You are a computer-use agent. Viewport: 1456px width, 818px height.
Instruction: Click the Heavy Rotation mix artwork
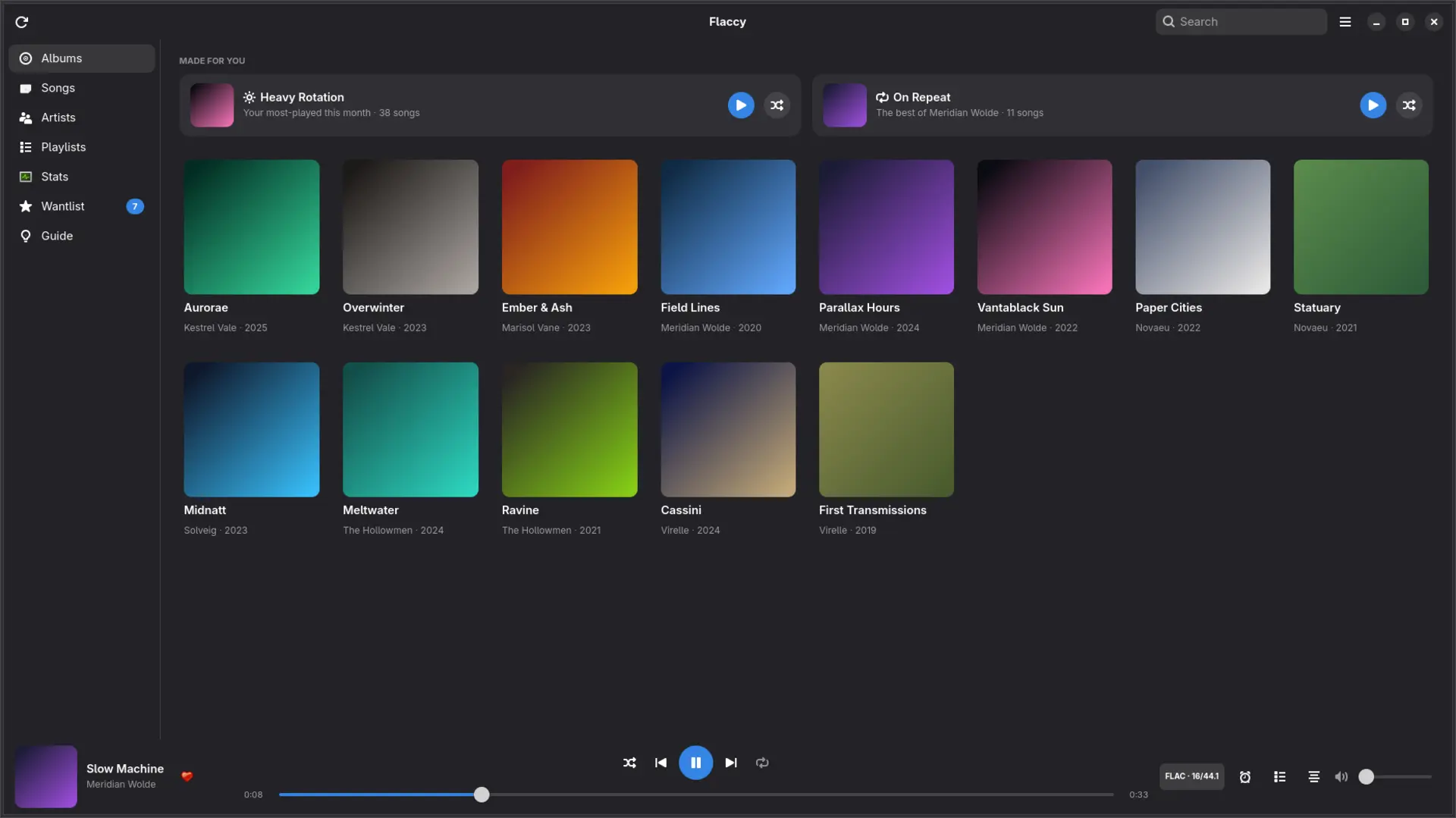coord(212,105)
